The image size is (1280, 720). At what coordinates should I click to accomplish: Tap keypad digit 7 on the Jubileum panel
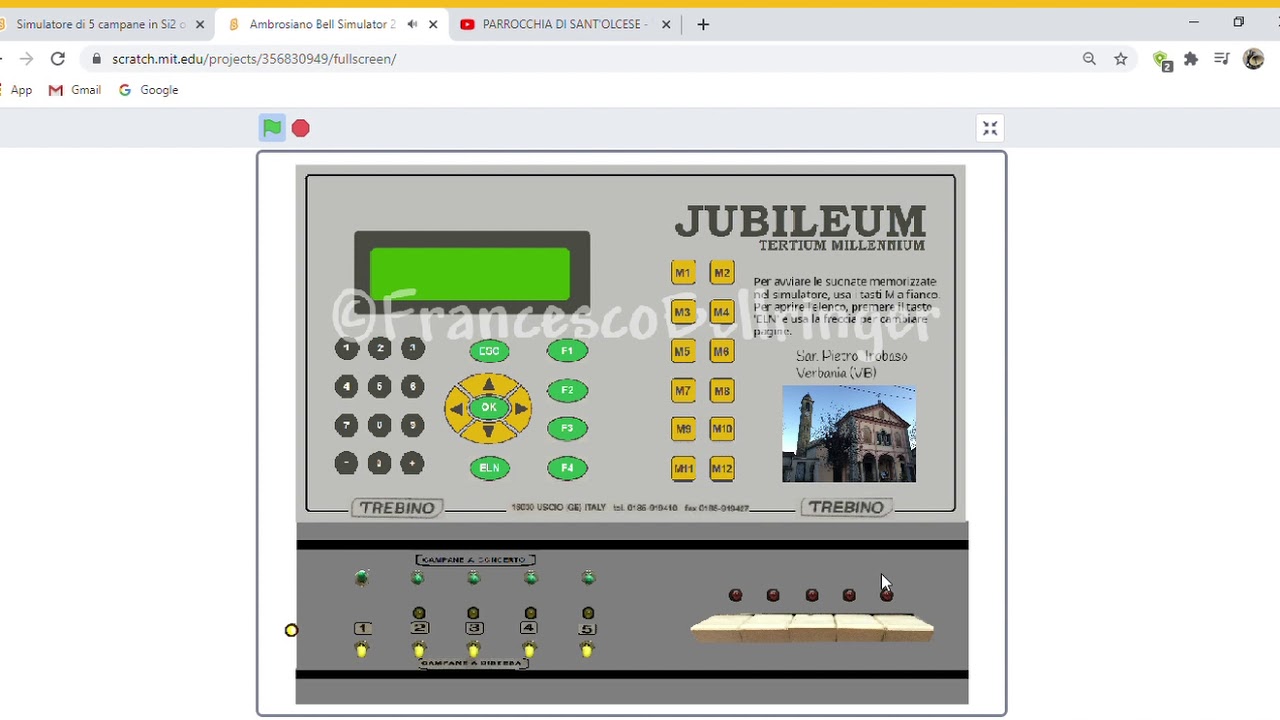(x=346, y=425)
